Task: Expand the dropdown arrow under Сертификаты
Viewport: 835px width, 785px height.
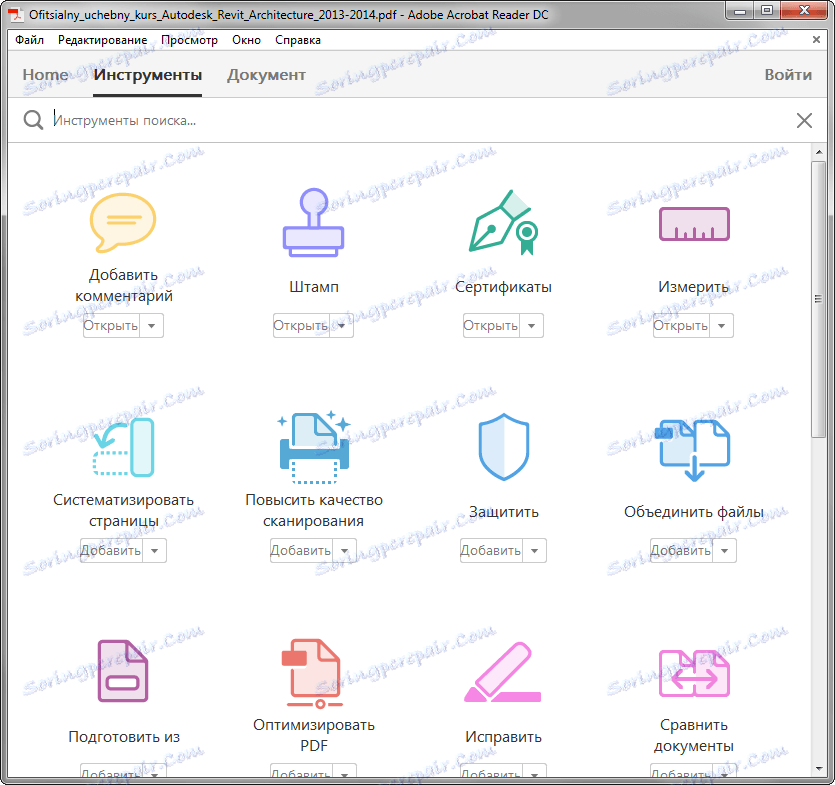Action: pyautogui.click(x=531, y=325)
